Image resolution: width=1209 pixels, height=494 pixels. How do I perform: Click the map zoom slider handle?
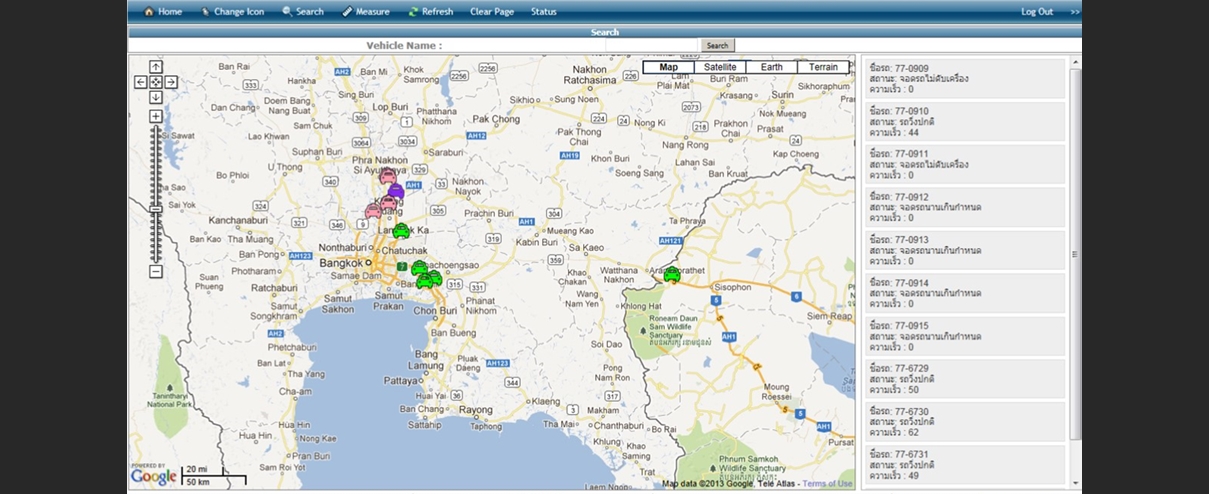pyautogui.click(x=156, y=208)
